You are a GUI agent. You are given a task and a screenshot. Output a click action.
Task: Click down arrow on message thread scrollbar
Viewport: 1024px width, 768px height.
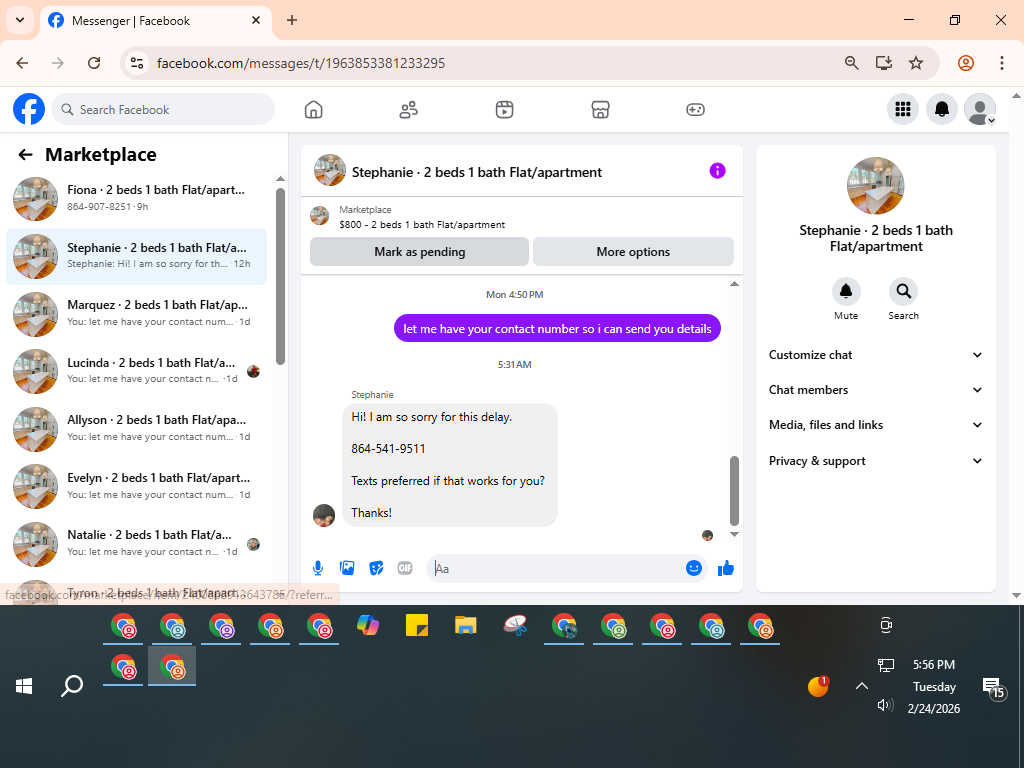(x=734, y=534)
